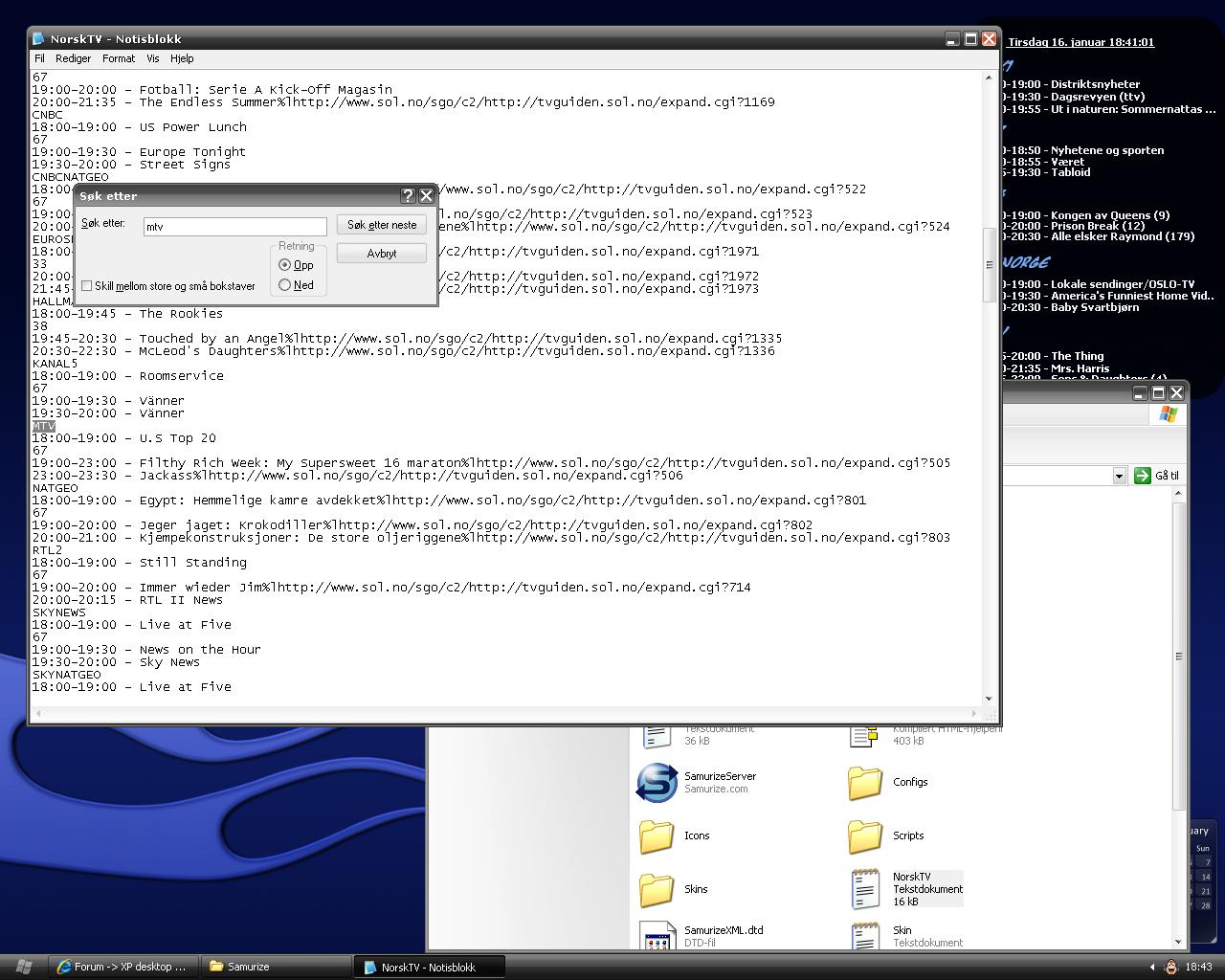Click Explorer window scrollbar down arrow
Screen dimensions: 1225x980
[1179, 942]
